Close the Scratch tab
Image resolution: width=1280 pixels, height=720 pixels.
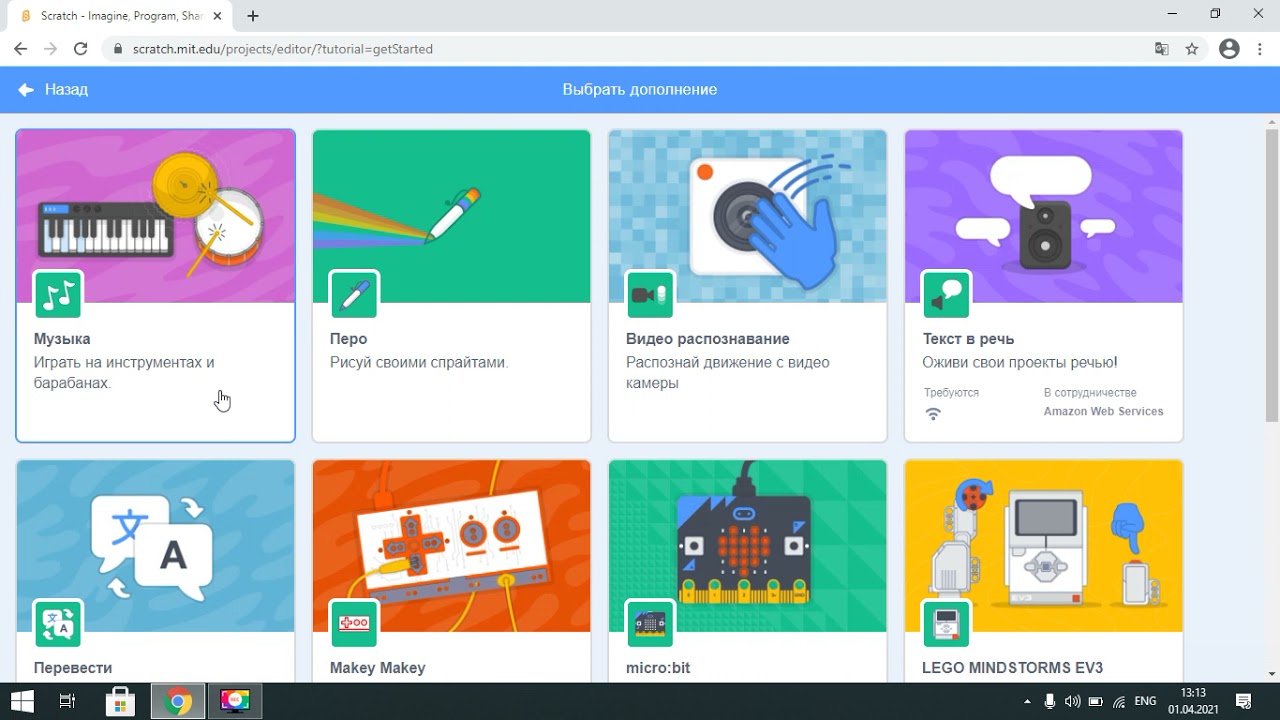(x=218, y=16)
